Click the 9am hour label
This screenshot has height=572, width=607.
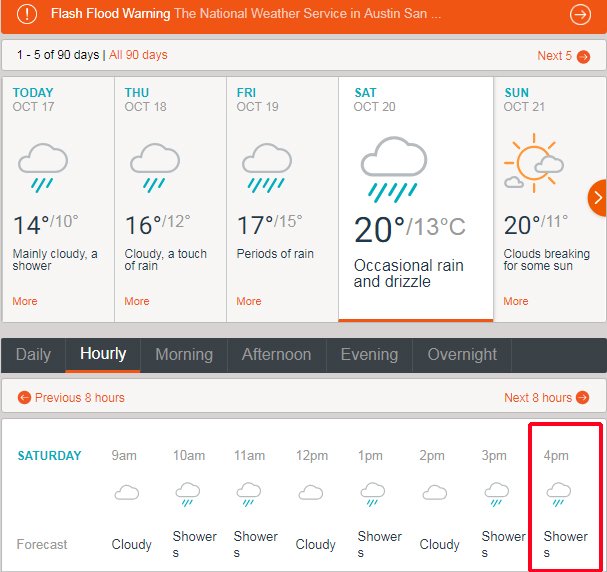[x=124, y=456]
